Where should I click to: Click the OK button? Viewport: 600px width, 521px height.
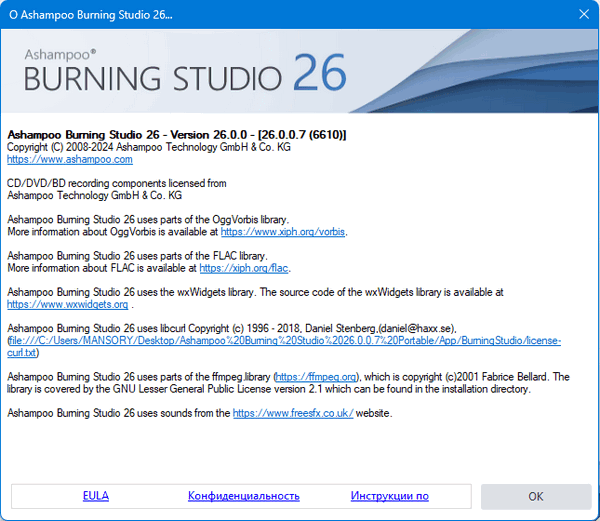pos(536,497)
